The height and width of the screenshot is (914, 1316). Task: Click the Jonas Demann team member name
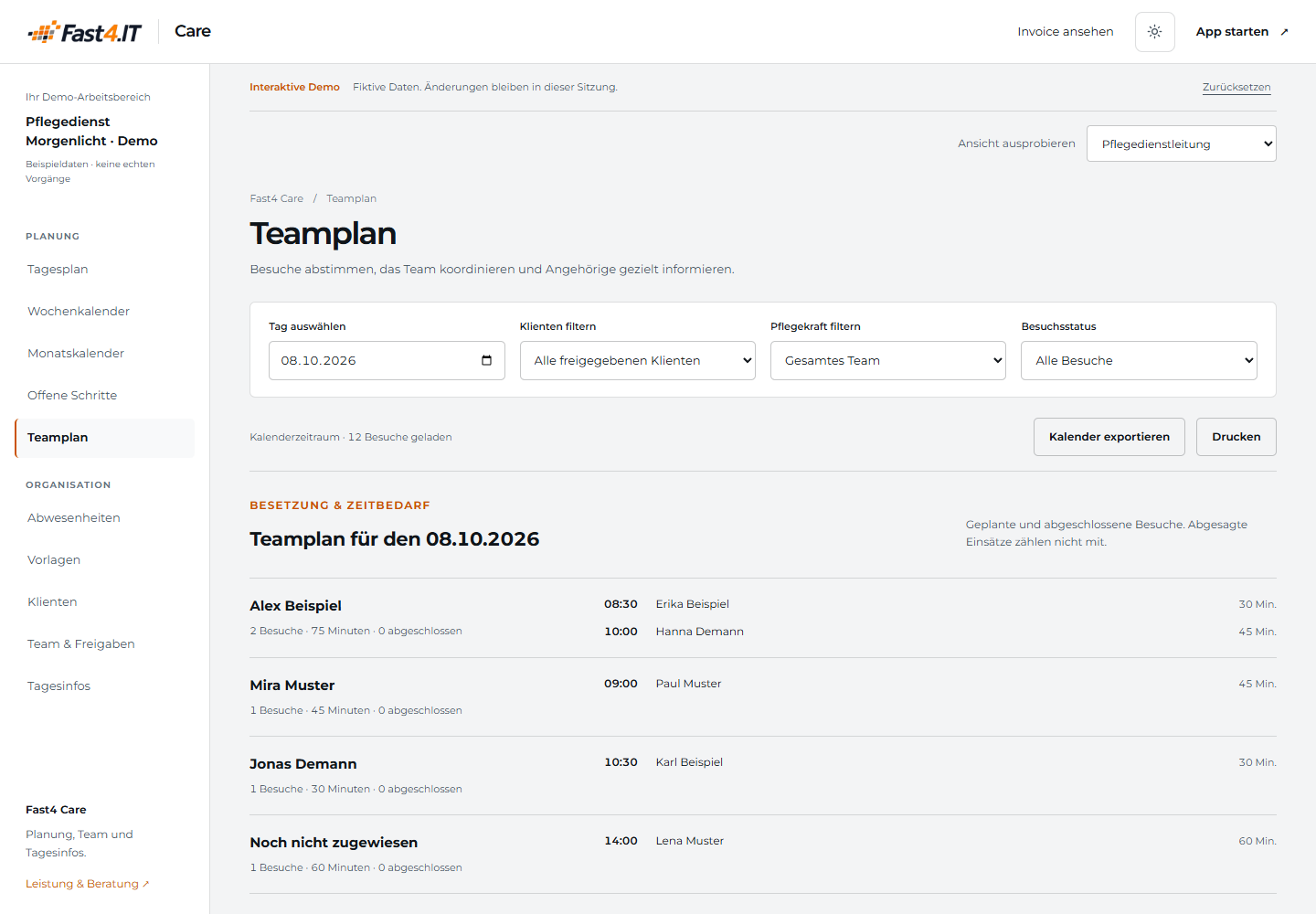click(303, 764)
